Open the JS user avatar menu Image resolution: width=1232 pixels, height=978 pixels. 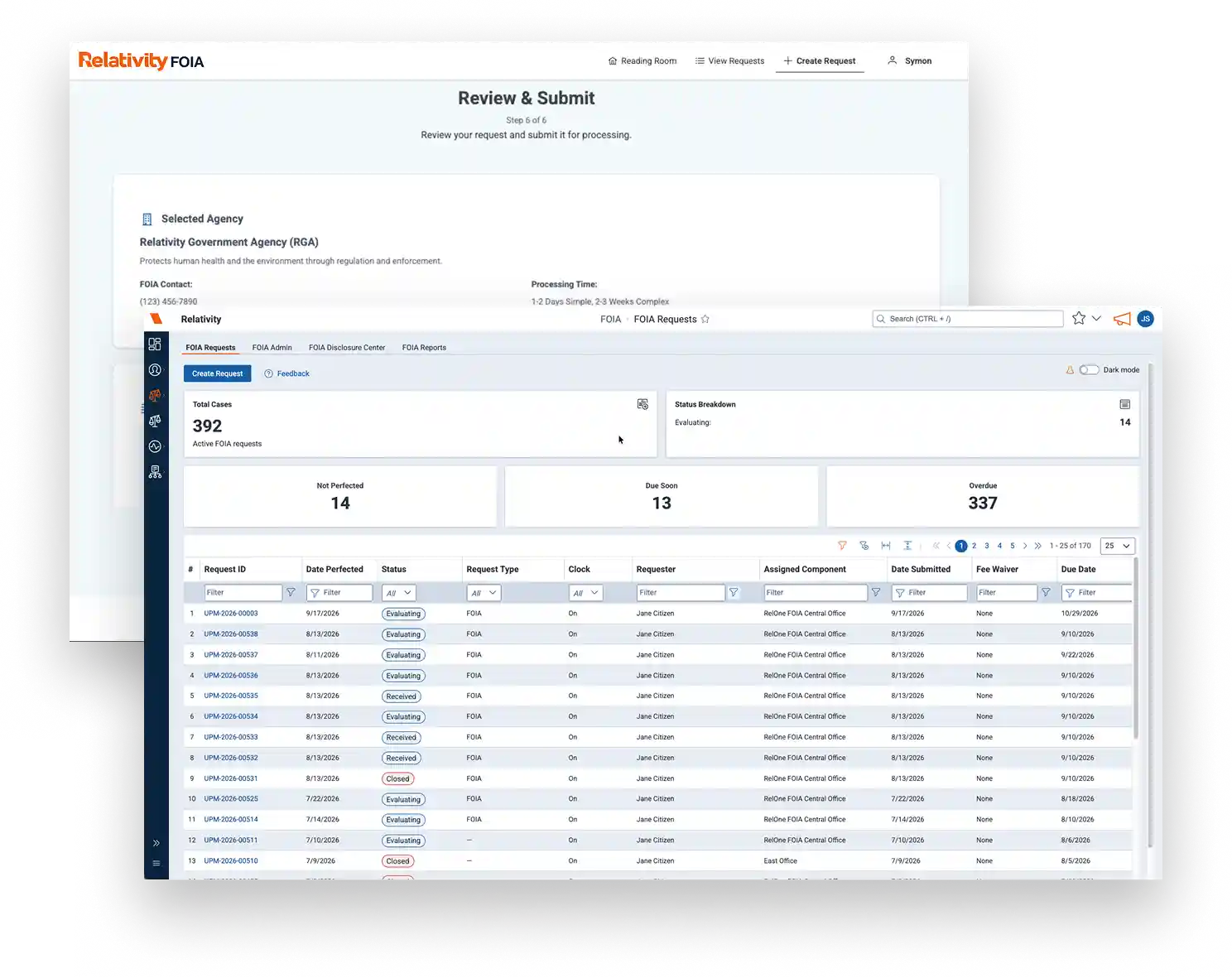1146,319
